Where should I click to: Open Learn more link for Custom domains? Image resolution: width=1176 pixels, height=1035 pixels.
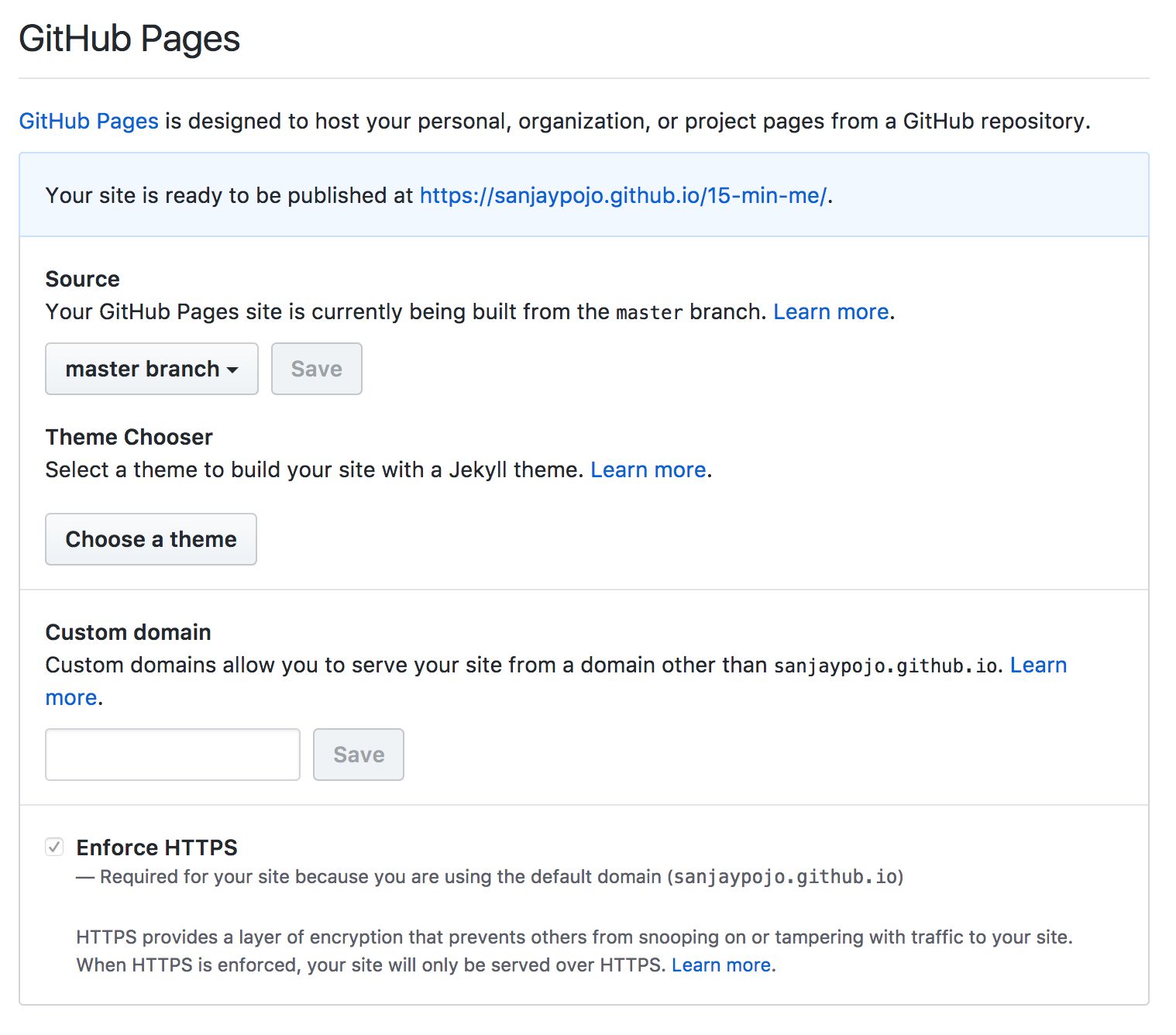click(x=1038, y=665)
